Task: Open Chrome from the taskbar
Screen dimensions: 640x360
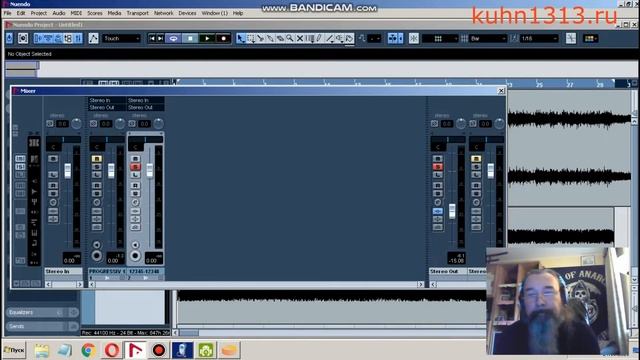Action: 88,350
